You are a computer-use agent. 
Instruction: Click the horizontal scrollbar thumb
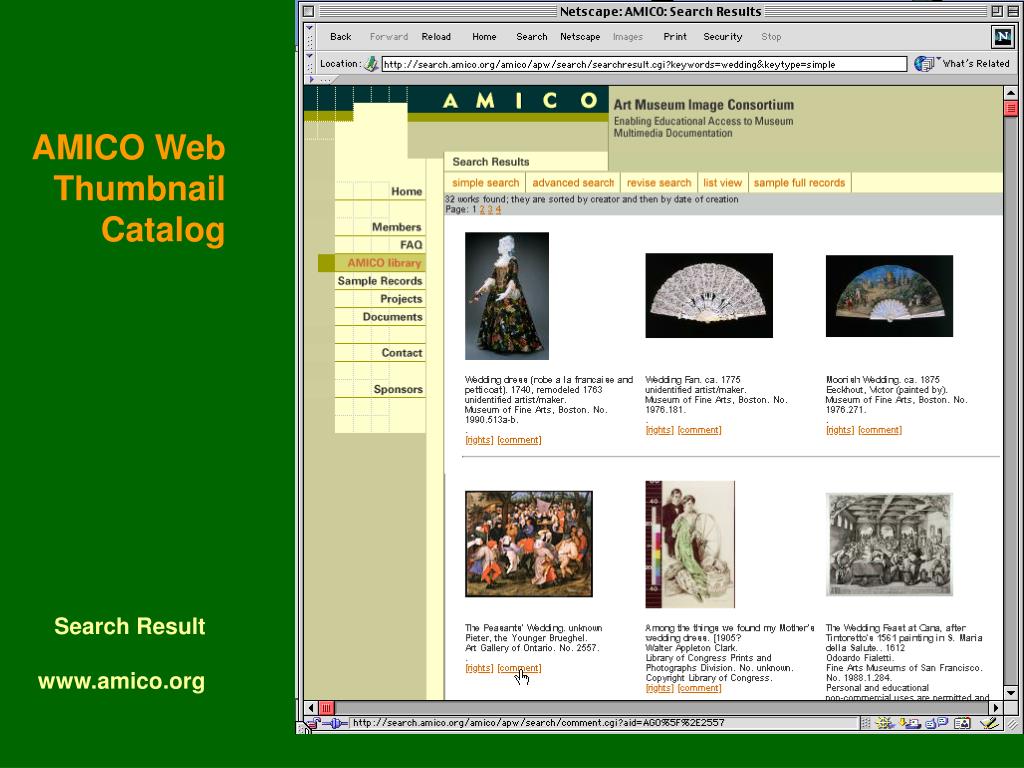[x=327, y=707]
